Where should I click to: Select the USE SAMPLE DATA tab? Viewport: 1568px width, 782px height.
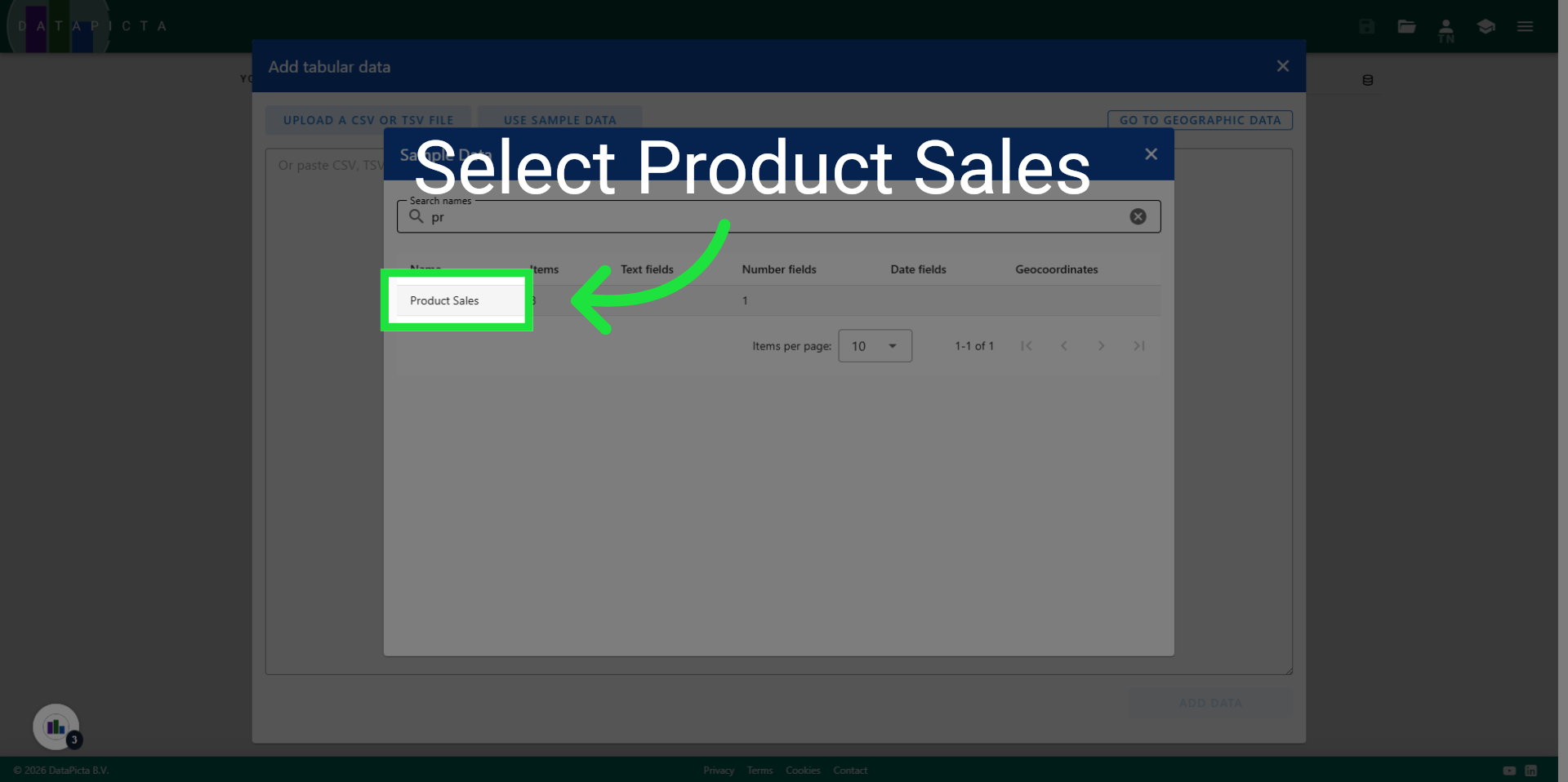pos(560,119)
